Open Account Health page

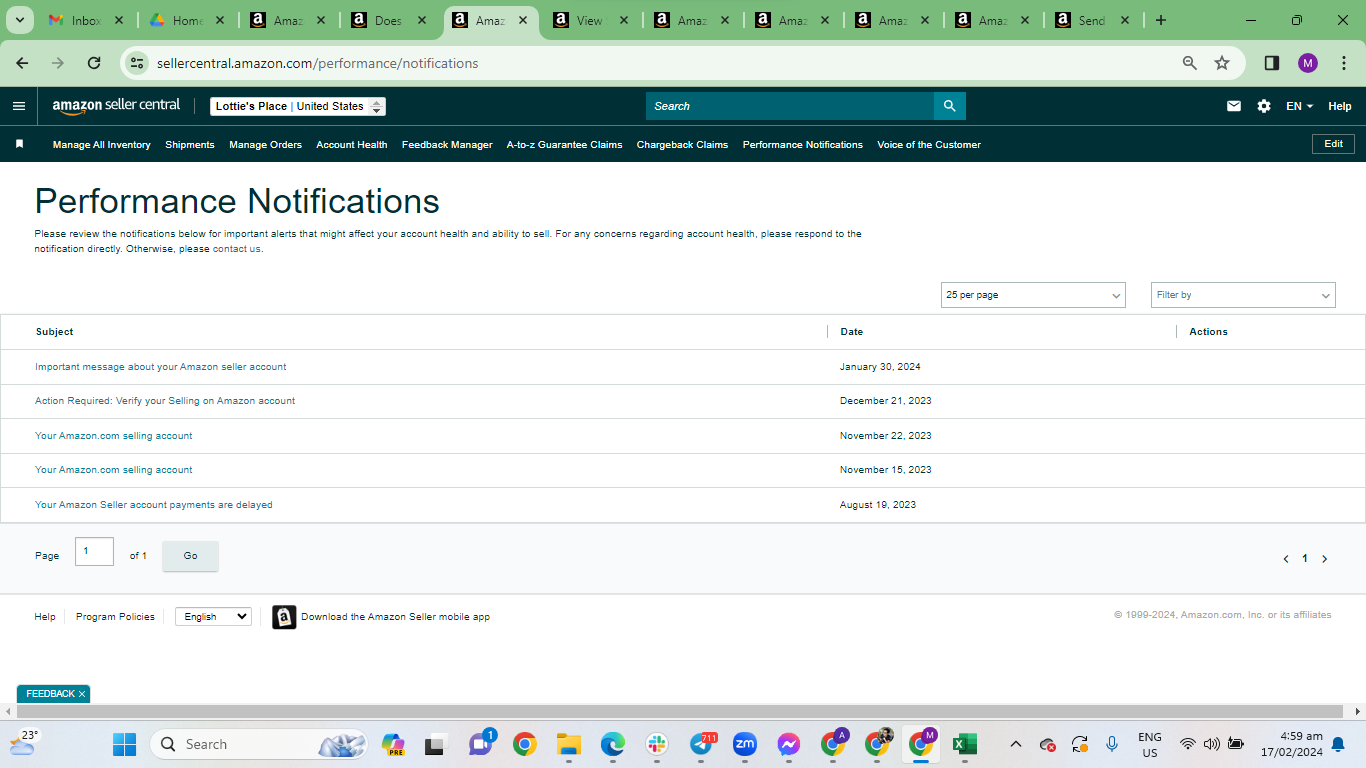352,145
